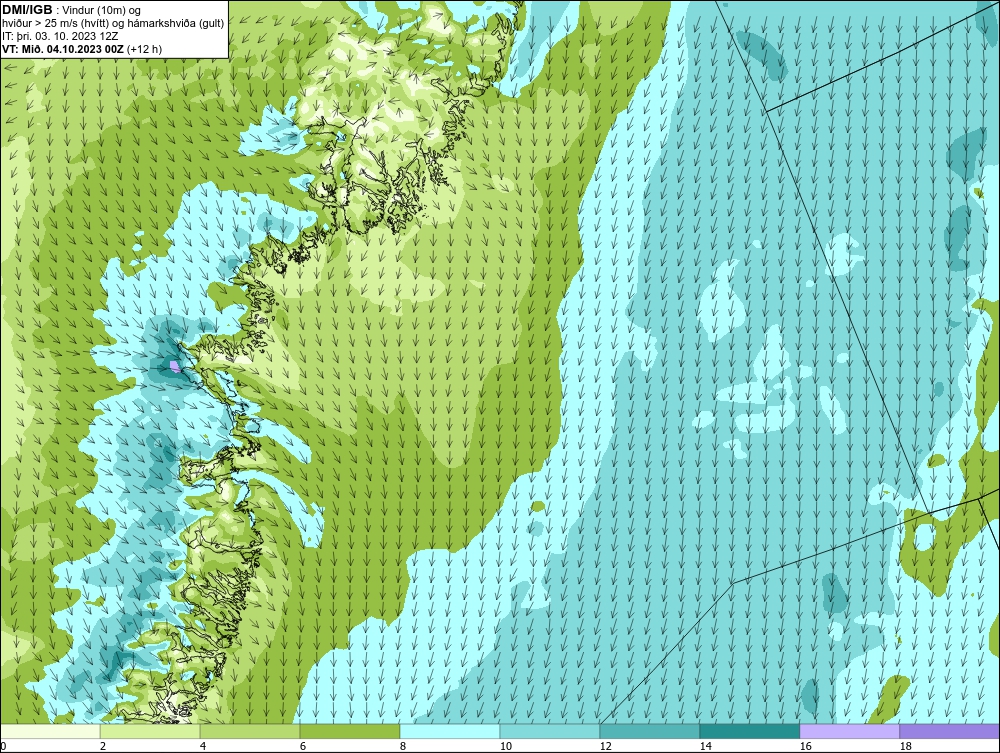Click the 14–16 m/s dark teal legend swatch
The image size is (1000, 753).
749,731
